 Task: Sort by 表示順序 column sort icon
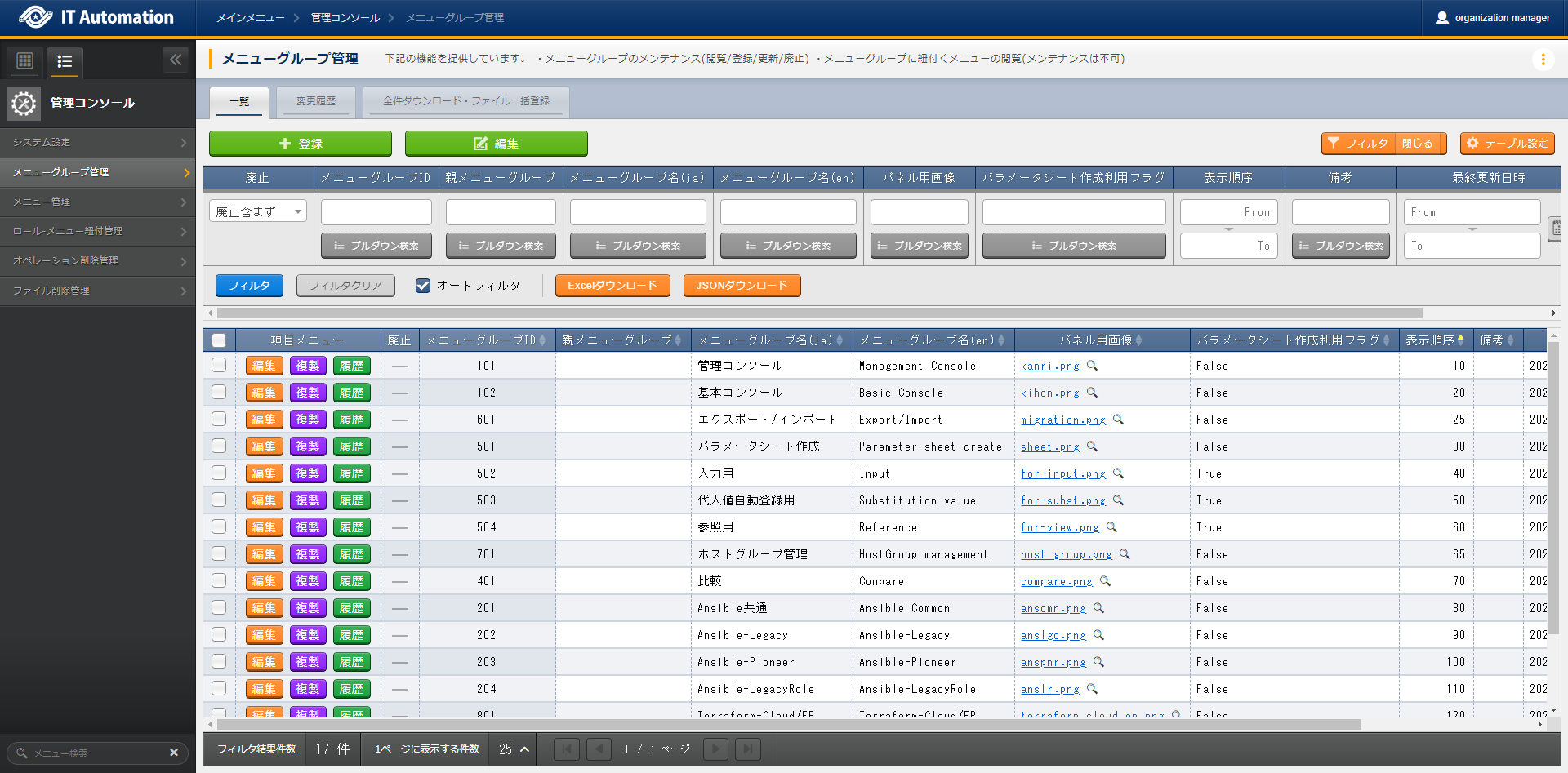point(1460,340)
